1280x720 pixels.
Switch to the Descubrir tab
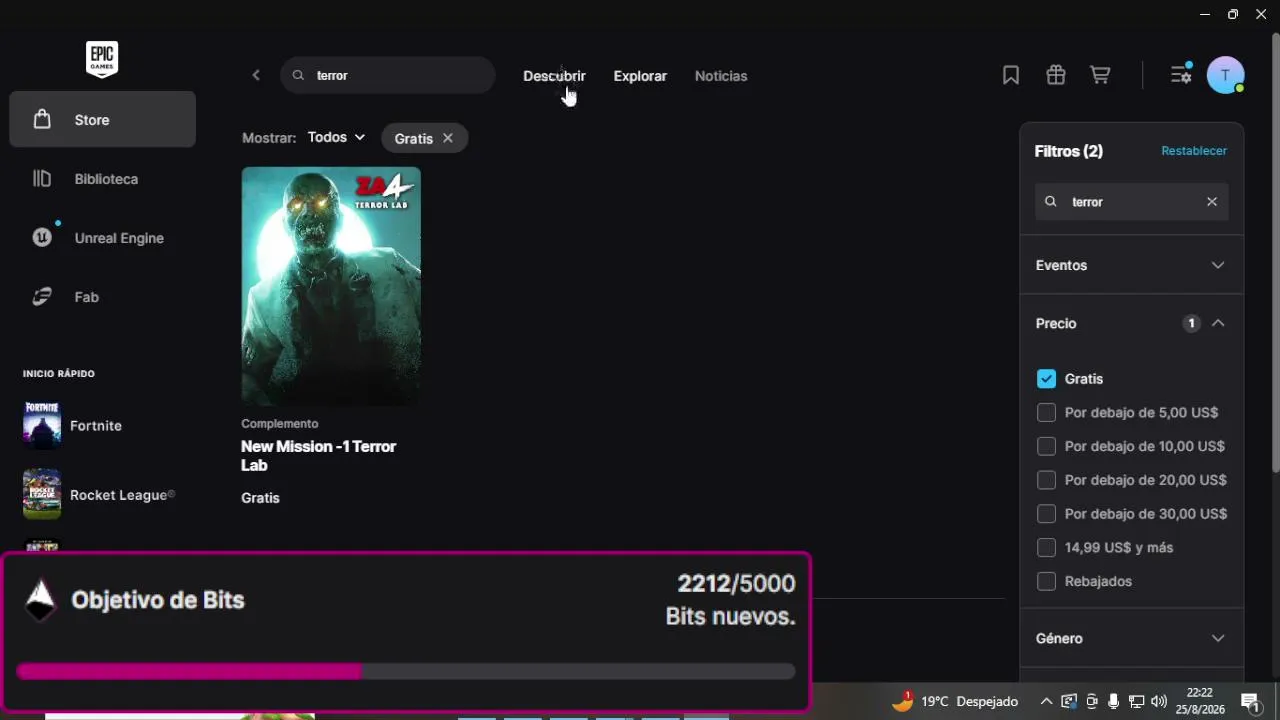point(554,76)
